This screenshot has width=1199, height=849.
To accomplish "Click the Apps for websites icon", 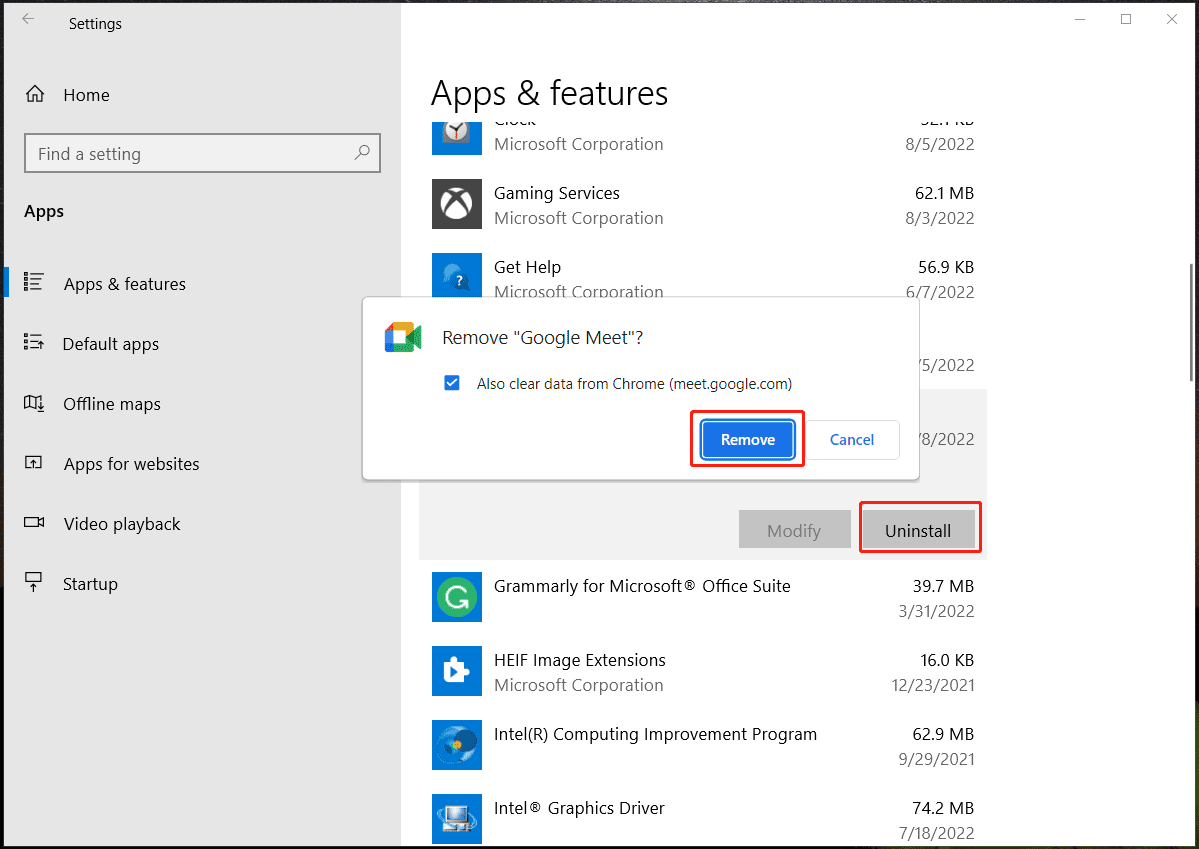I will 34,463.
